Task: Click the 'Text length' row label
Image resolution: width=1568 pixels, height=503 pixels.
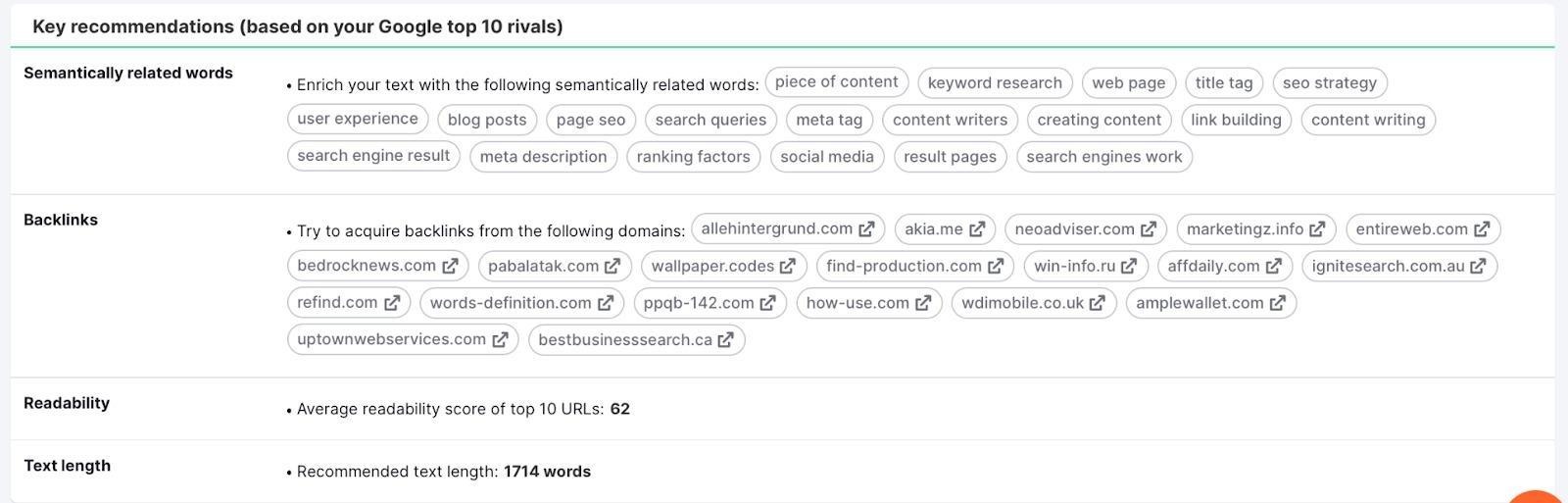Action: [67, 466]
